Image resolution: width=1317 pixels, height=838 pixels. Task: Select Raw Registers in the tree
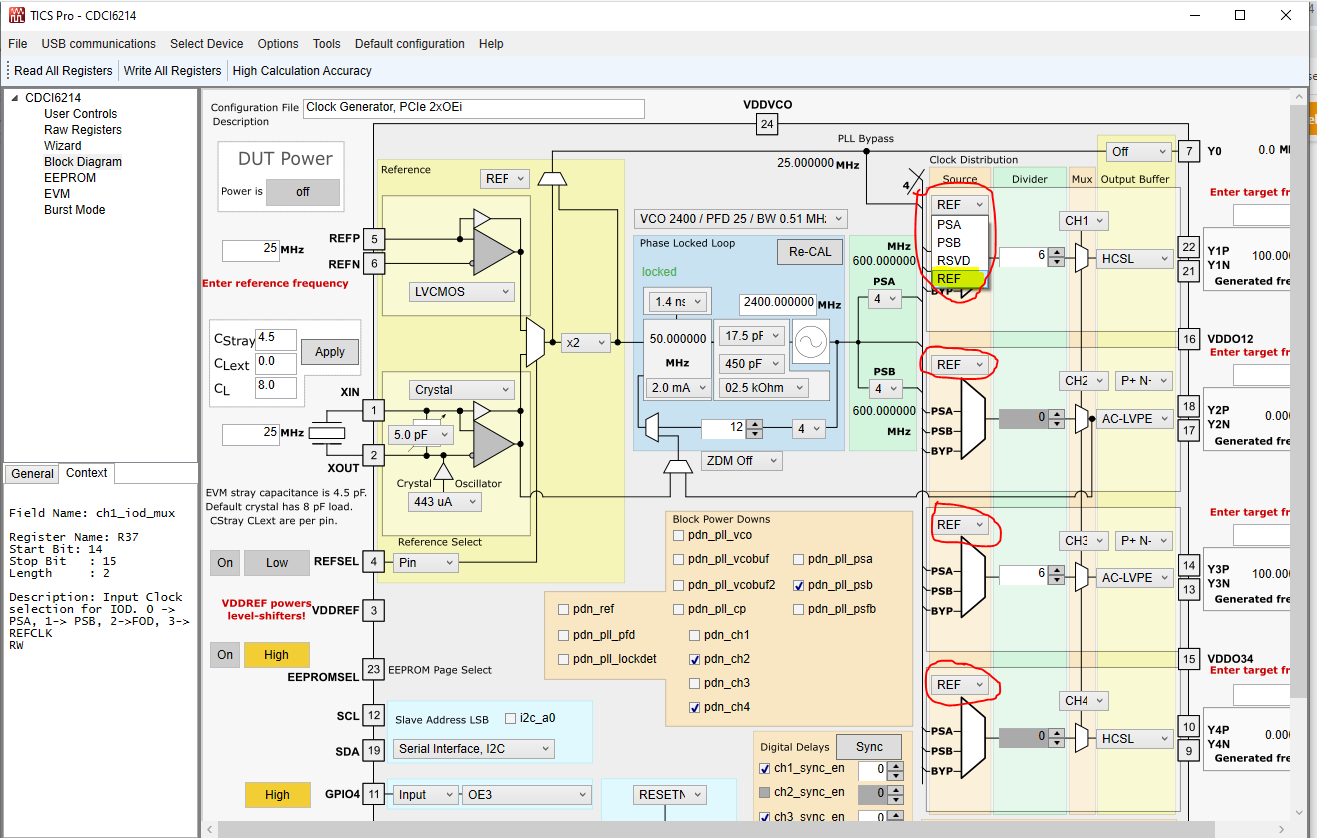point(83,130)
